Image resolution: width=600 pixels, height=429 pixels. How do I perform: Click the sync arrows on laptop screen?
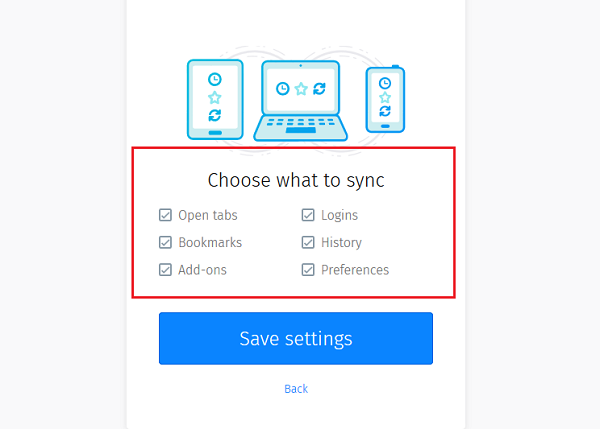(319, 89)
